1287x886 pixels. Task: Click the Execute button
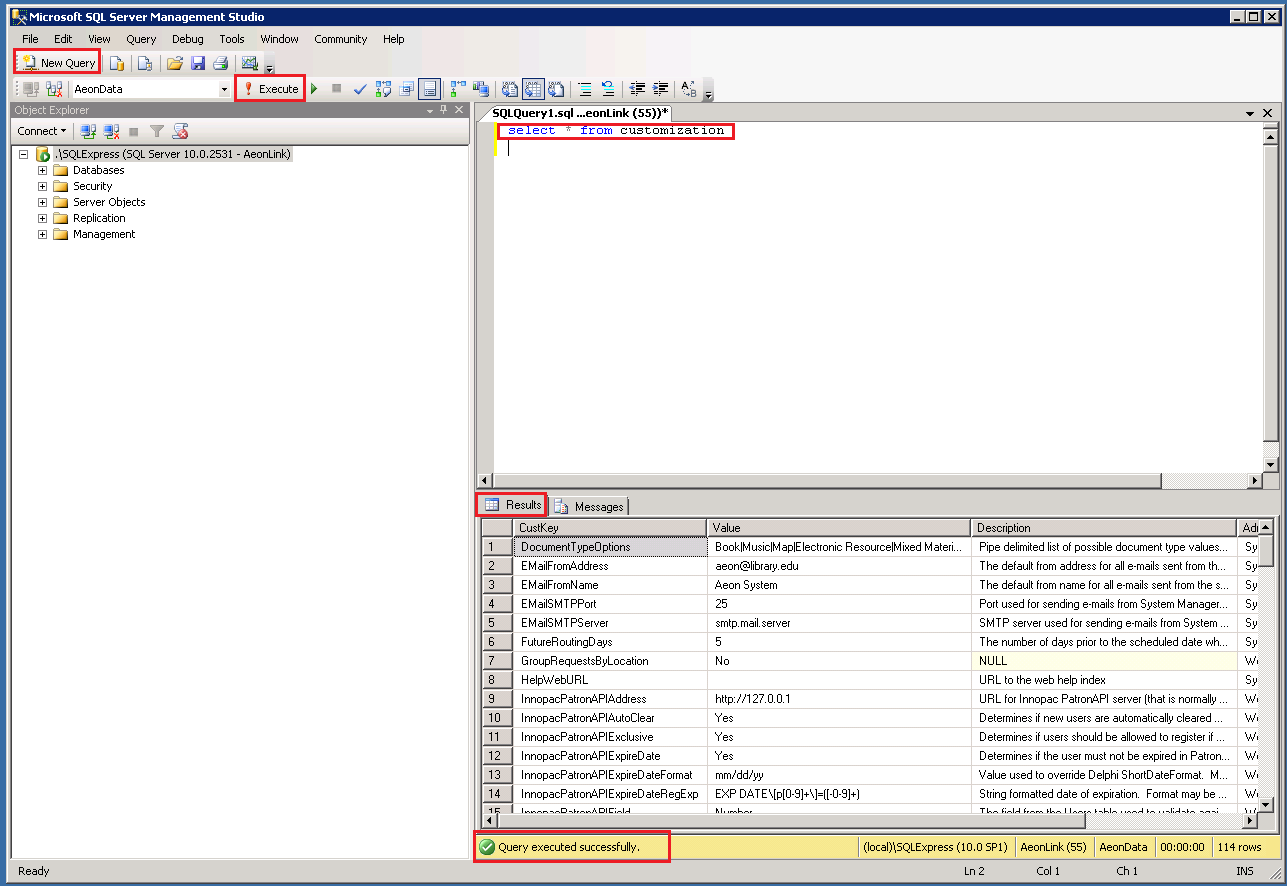point(270,89)
